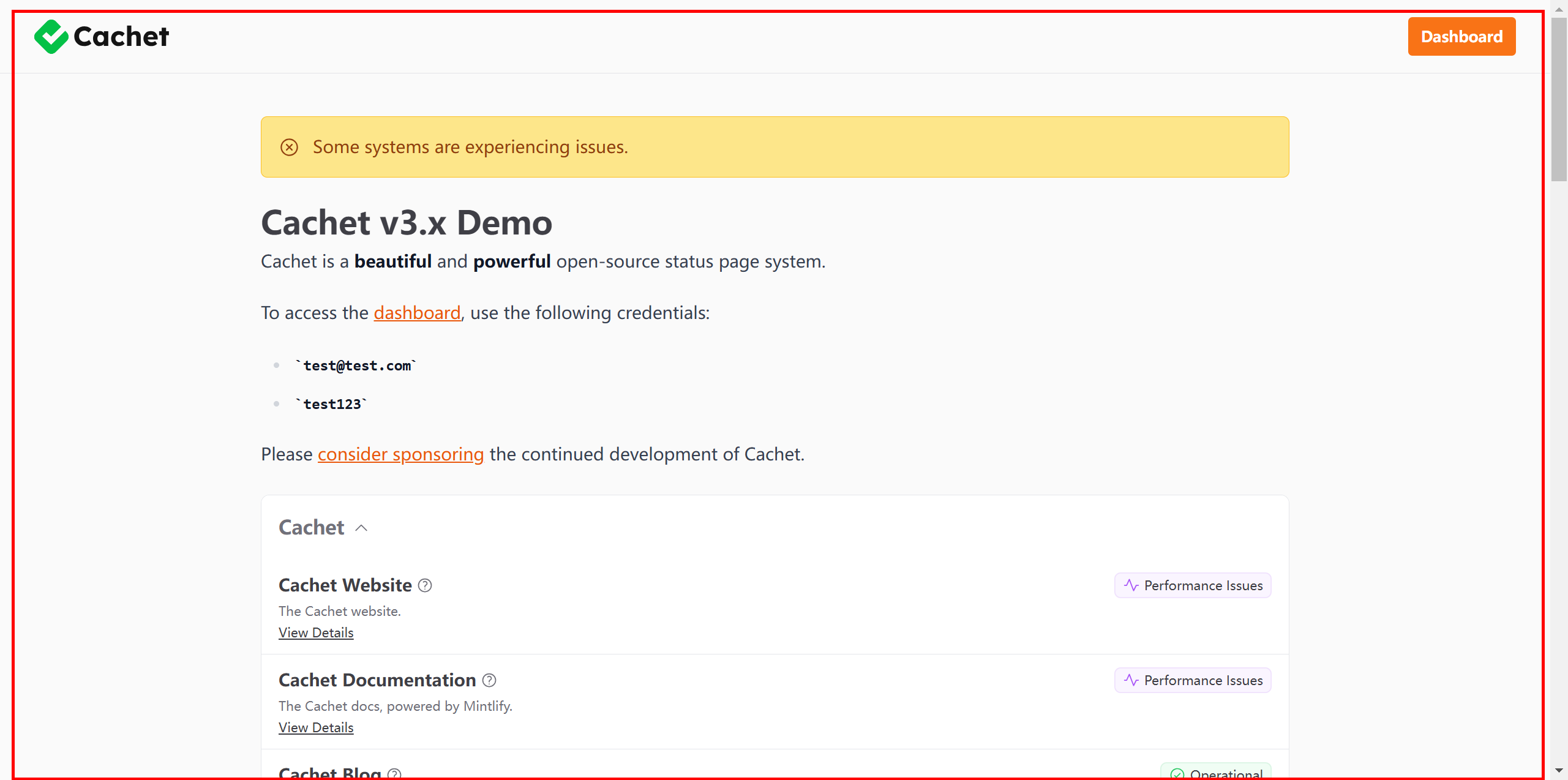This screenshot has height=780, width=1568.
Task: Open the Dashboard button
Action: tap(1461, 37)
